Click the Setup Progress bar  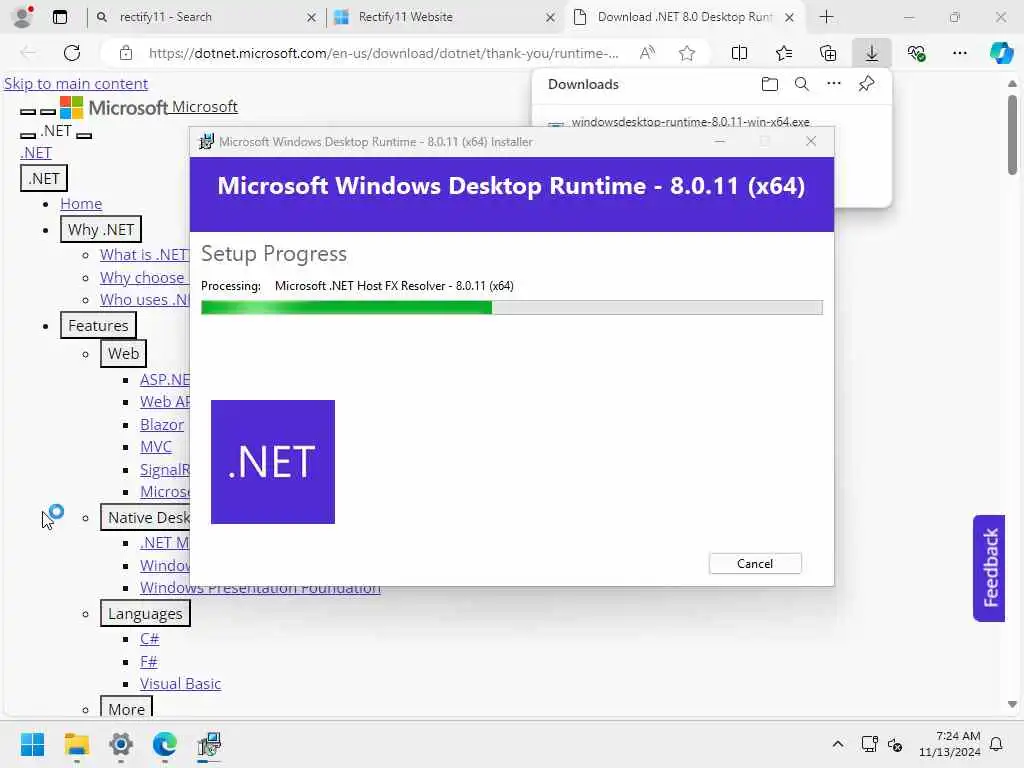(512, 308)
